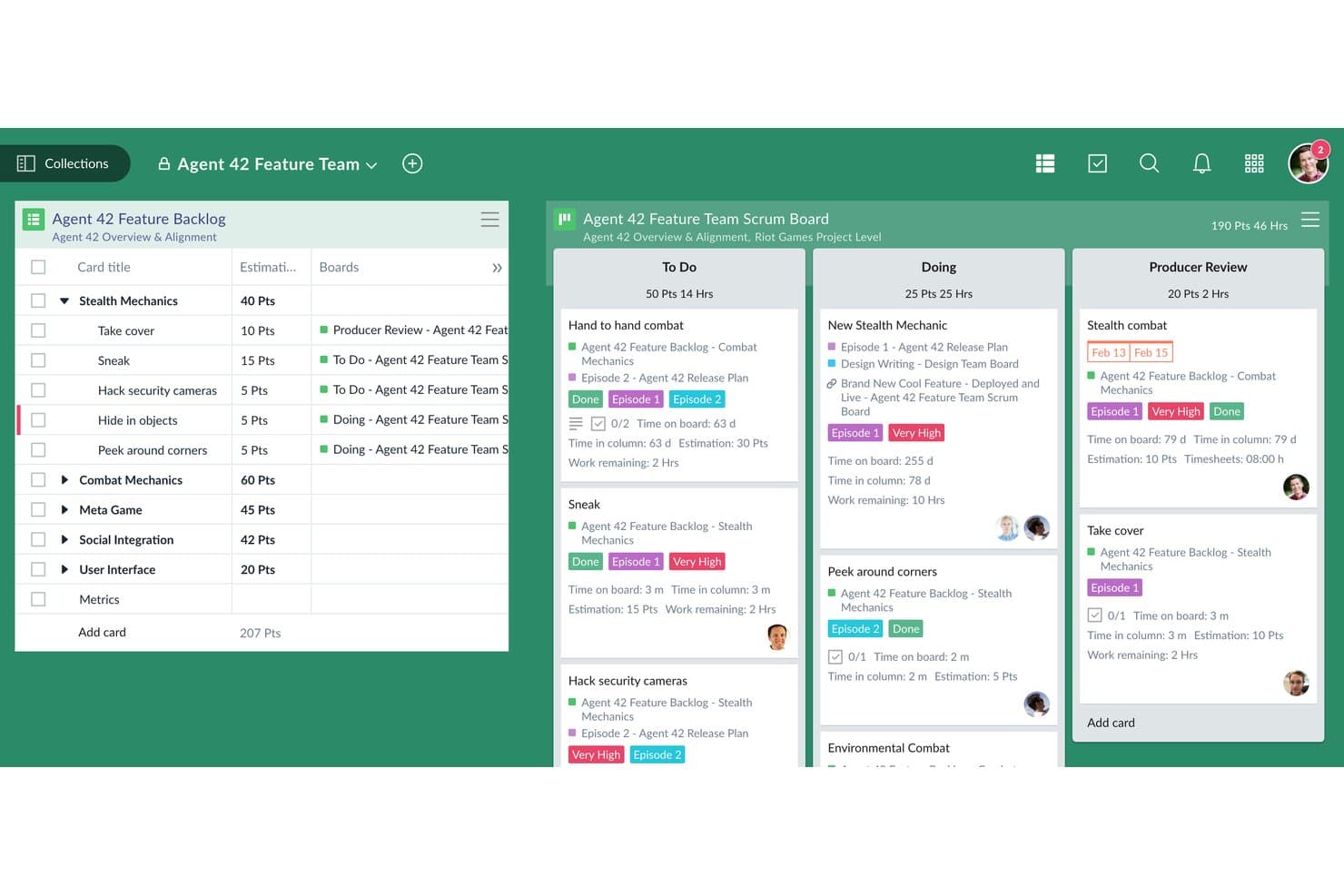Viewport: 1344px width, 896px height.
Task: Check the Metrics row checkbox
Action: click(38, 599)
